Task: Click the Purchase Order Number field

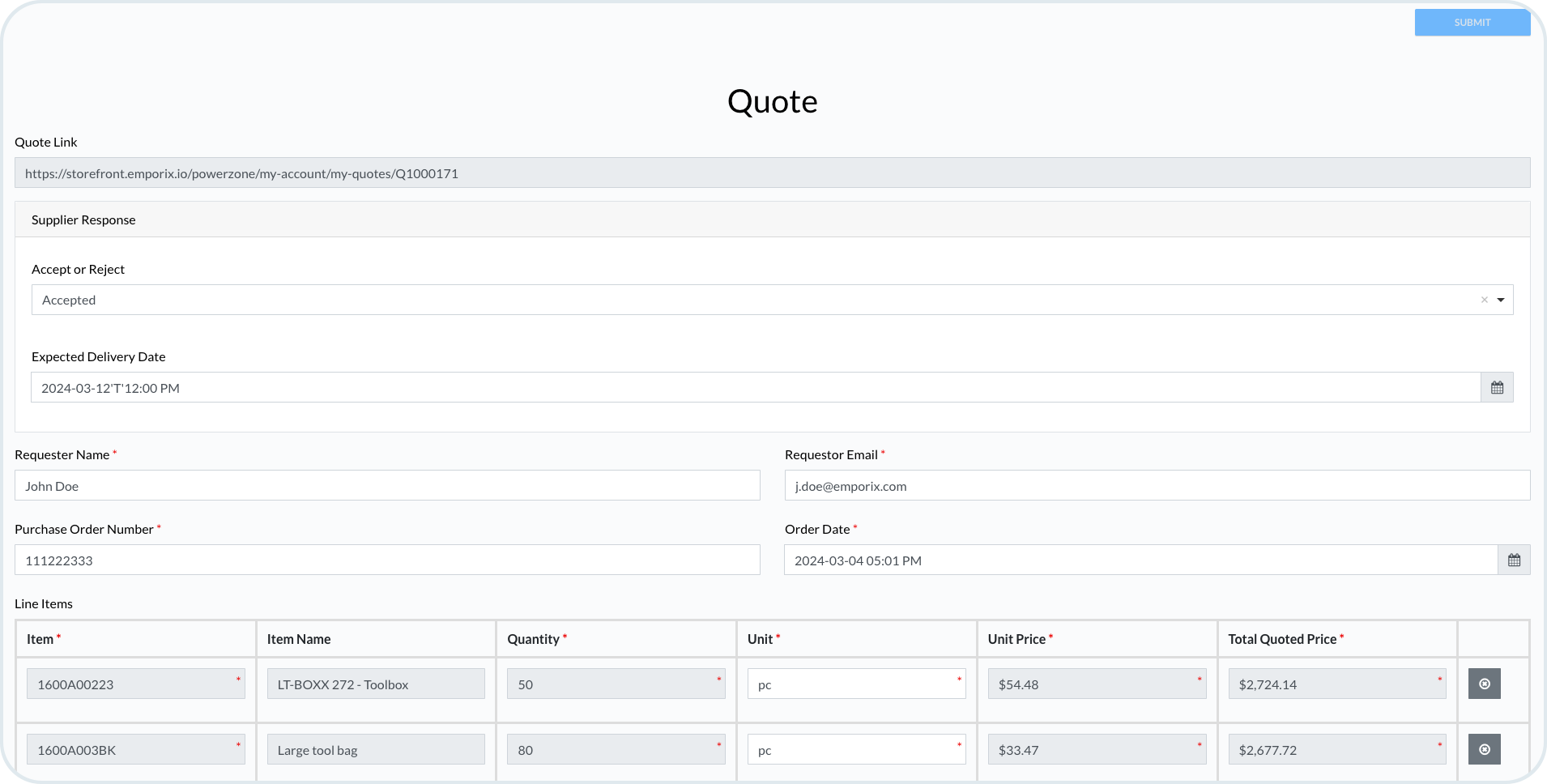Action: point(387,560)
